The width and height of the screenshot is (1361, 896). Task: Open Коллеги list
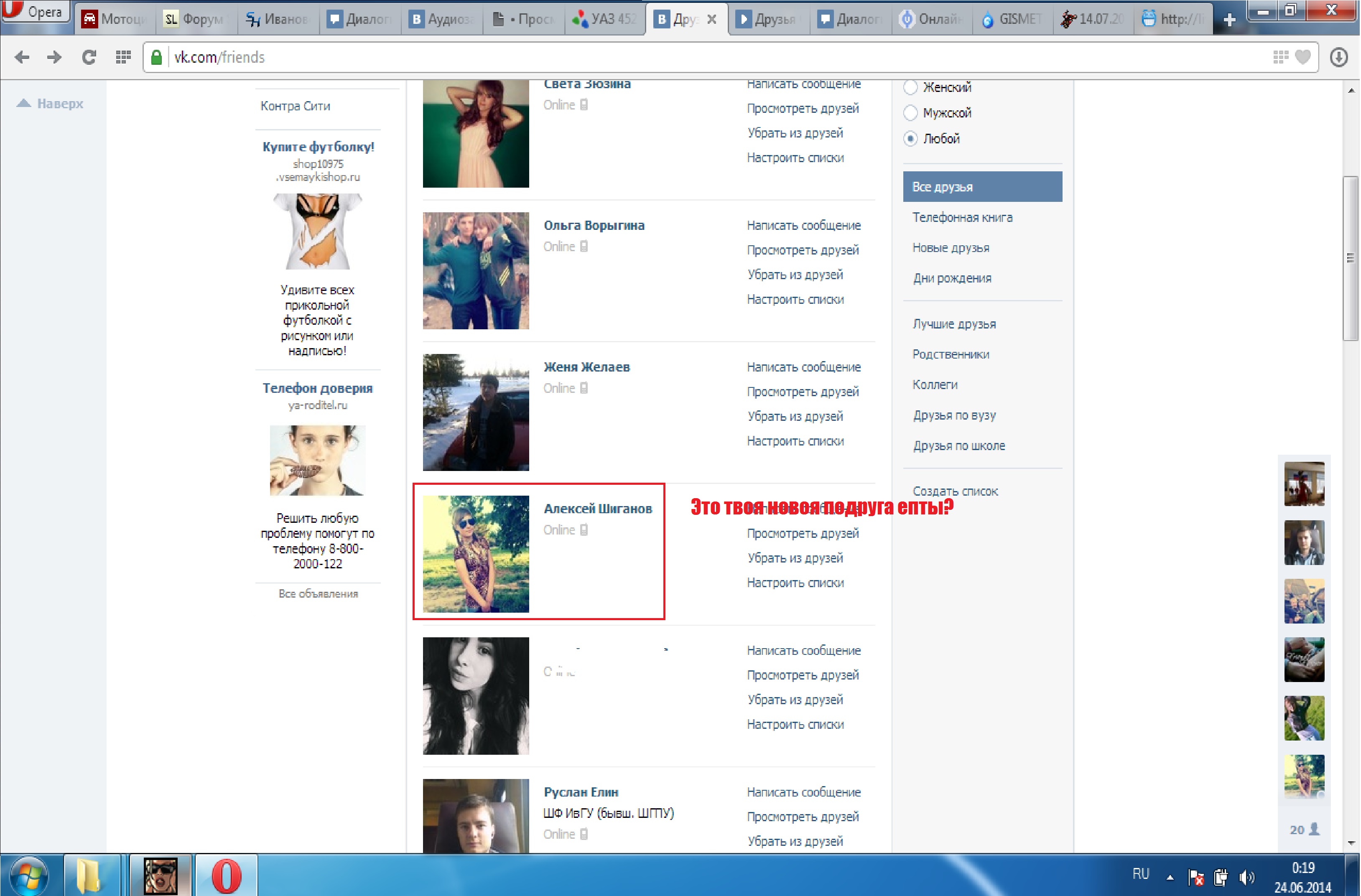point(934,384)
